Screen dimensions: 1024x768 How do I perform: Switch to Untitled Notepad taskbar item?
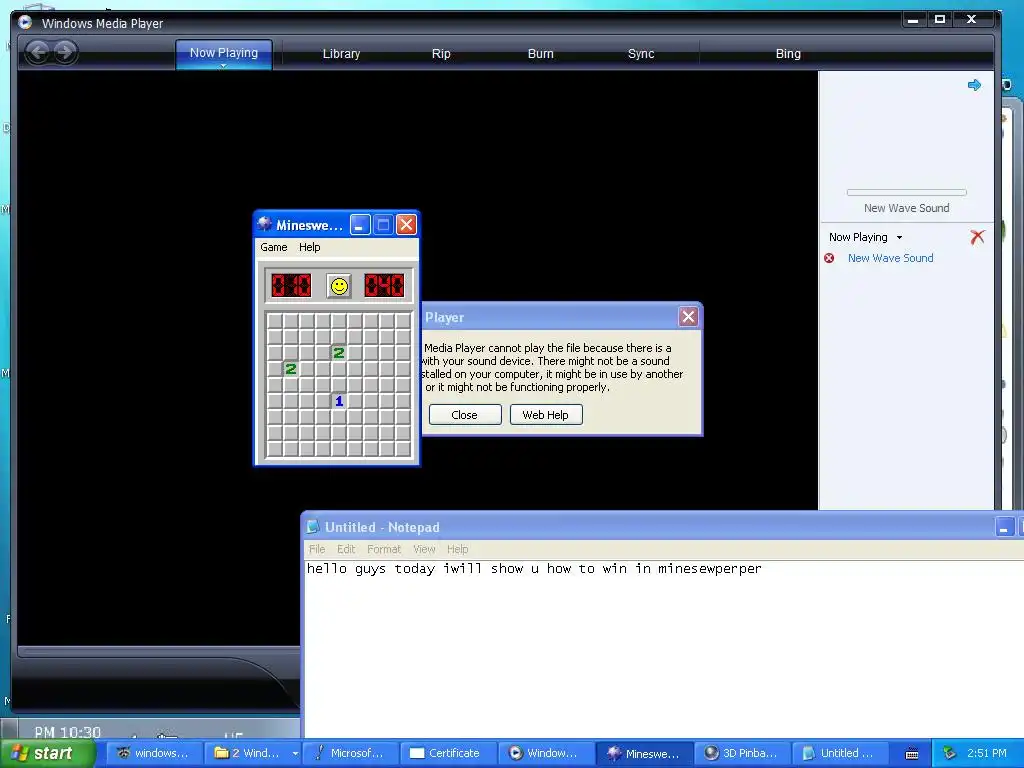click(839, 753)
